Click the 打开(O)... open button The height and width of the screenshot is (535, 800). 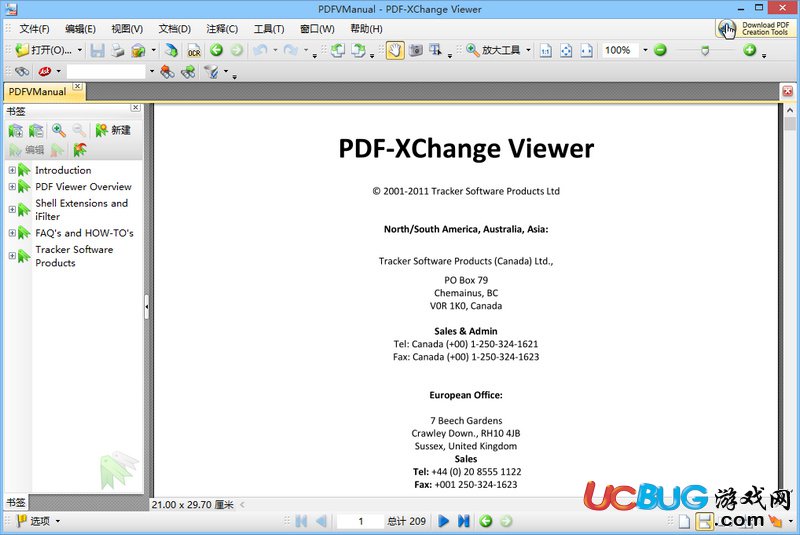click(x=44, y=50)
